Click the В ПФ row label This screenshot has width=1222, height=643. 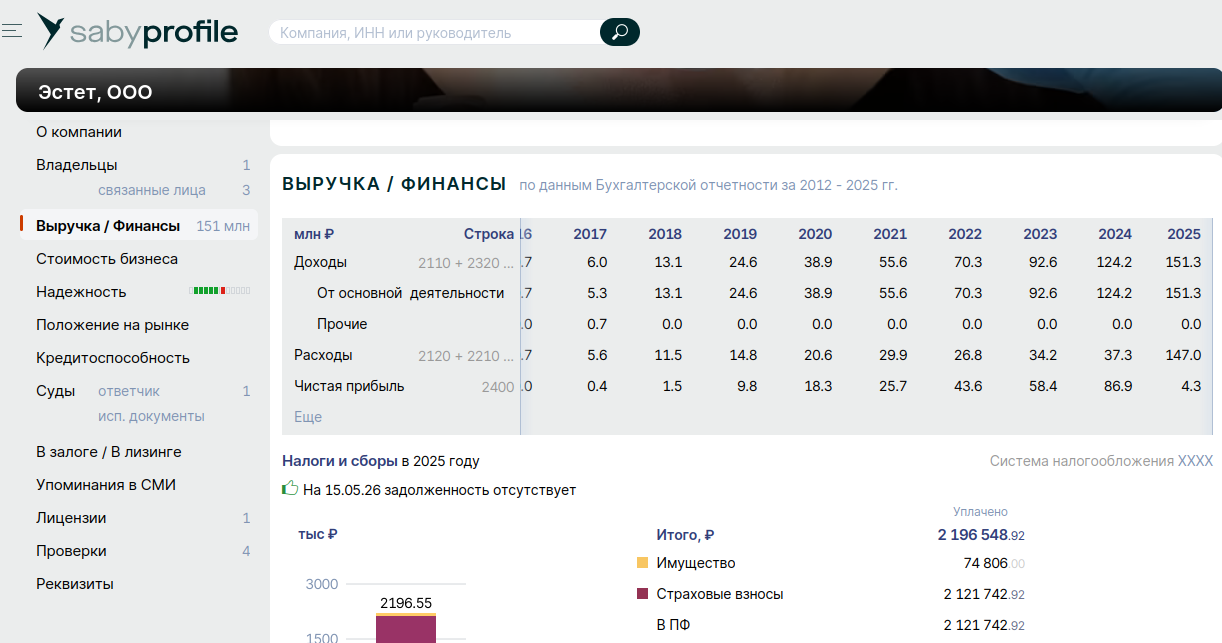pyautogui.click(x=674, y=625)
